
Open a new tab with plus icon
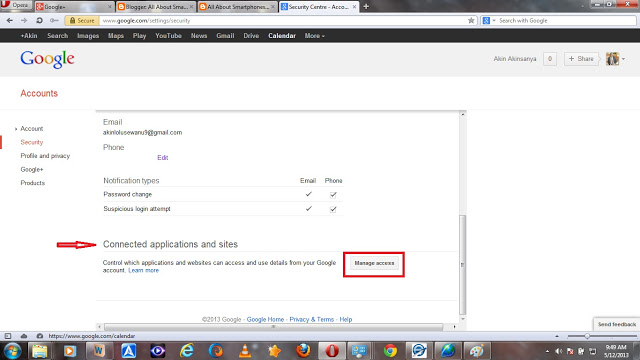(x=366, y=7)
